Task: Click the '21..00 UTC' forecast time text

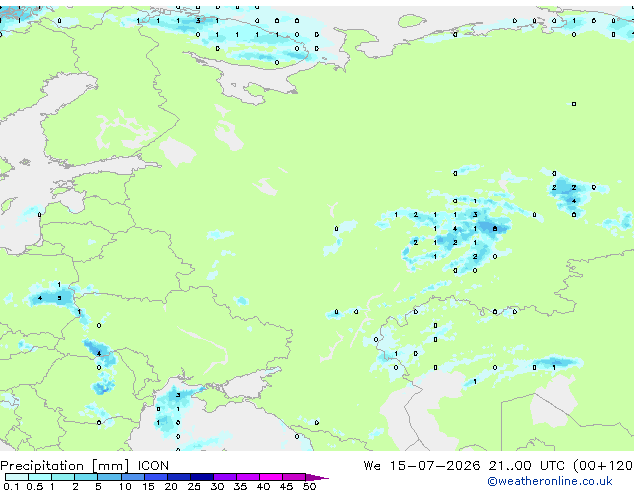Action: coord(526,466)
